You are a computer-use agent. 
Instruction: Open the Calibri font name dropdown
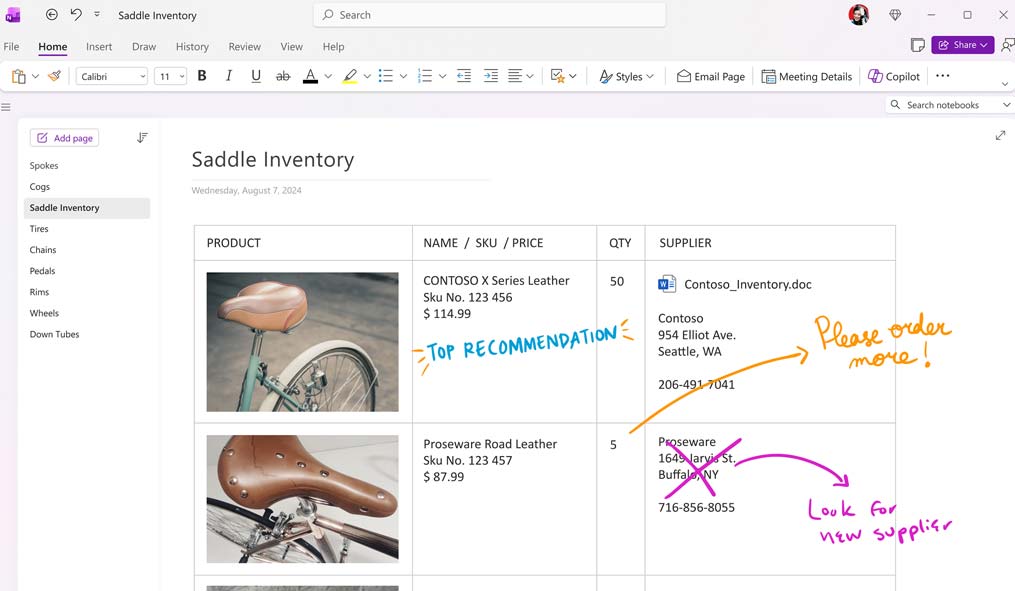coord(111,76)
